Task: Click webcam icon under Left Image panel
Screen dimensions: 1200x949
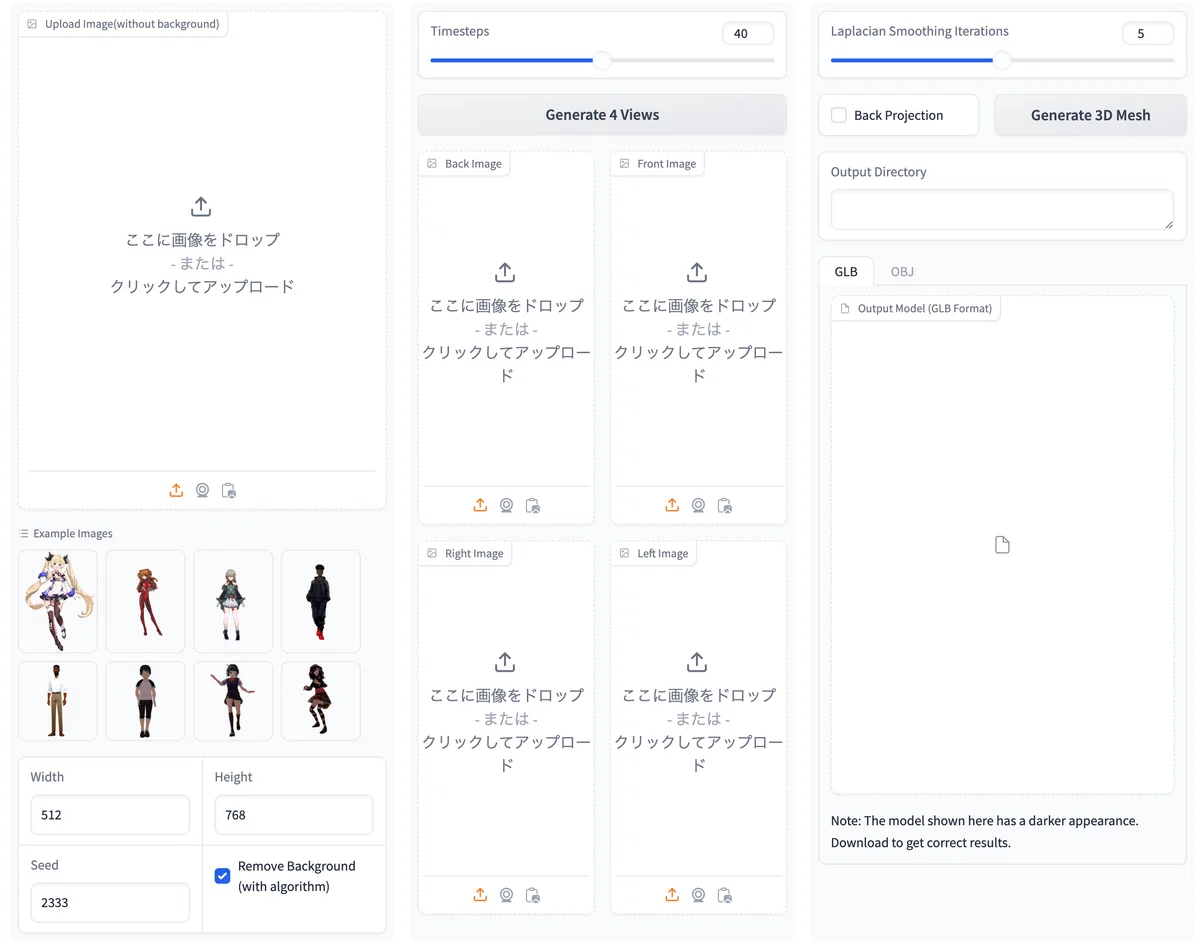Action: pyautogui.click(x=699, y=894)
